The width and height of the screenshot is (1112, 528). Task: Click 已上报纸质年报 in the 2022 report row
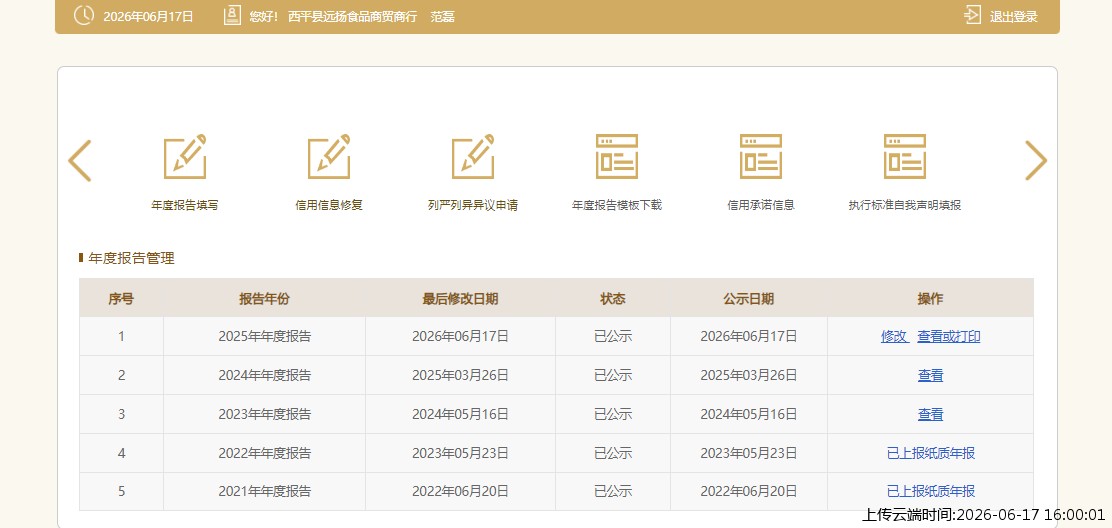pos(930,453)
